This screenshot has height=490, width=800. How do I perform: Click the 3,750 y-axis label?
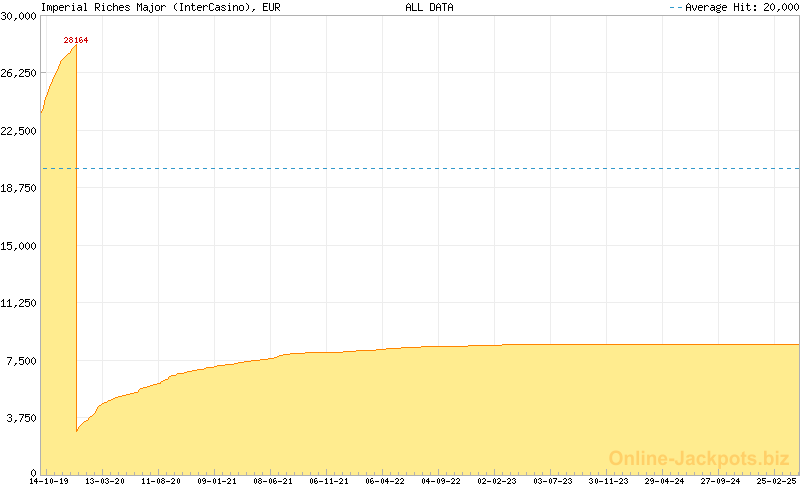click(x=22, y=418)
